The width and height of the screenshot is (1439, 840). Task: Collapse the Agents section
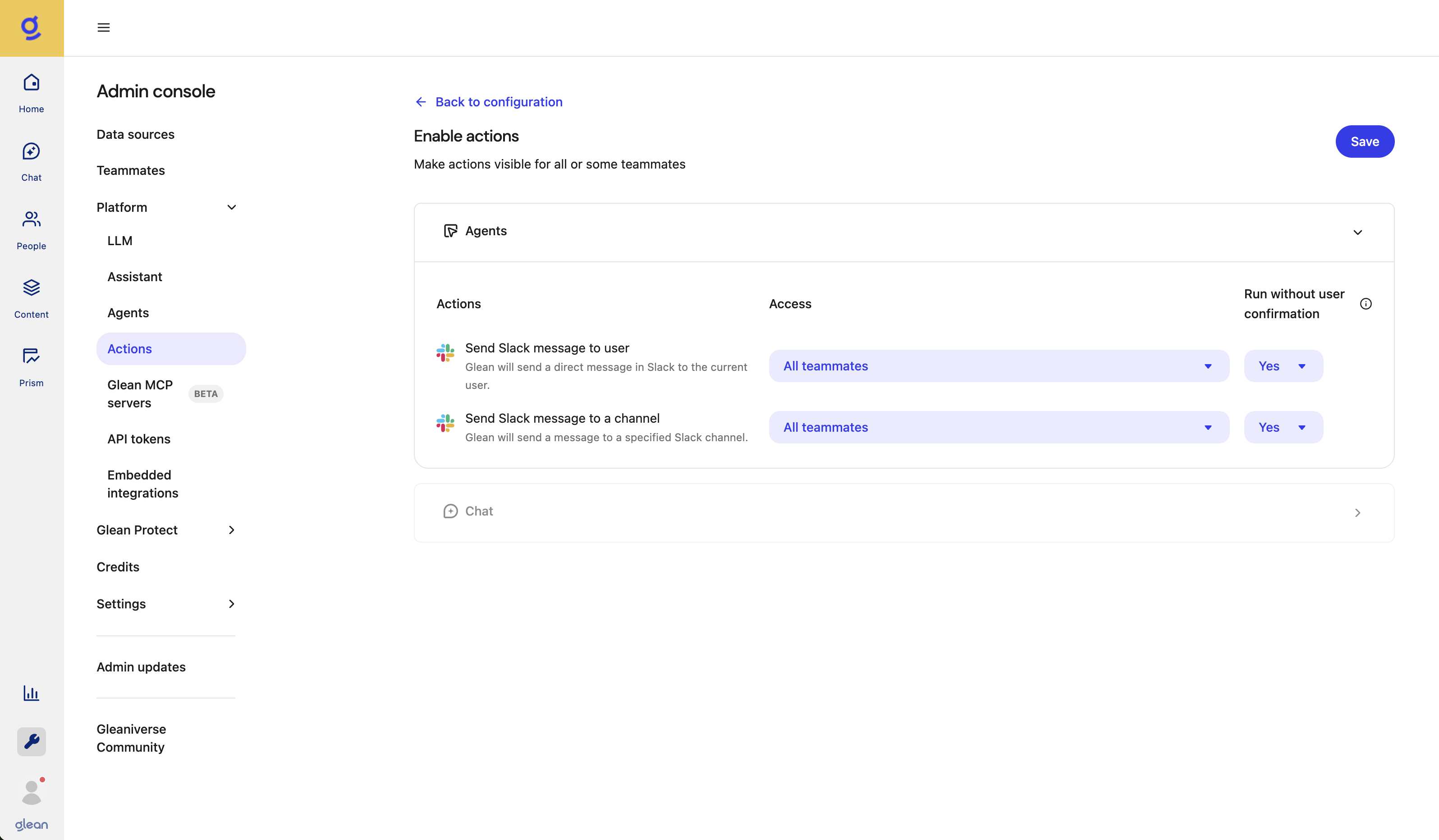click(1357, 232)
